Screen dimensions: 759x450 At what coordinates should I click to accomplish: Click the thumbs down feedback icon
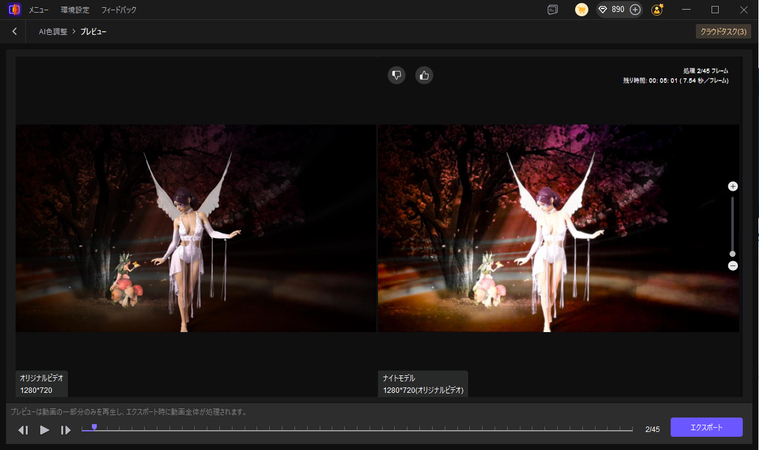coord(397,75)
